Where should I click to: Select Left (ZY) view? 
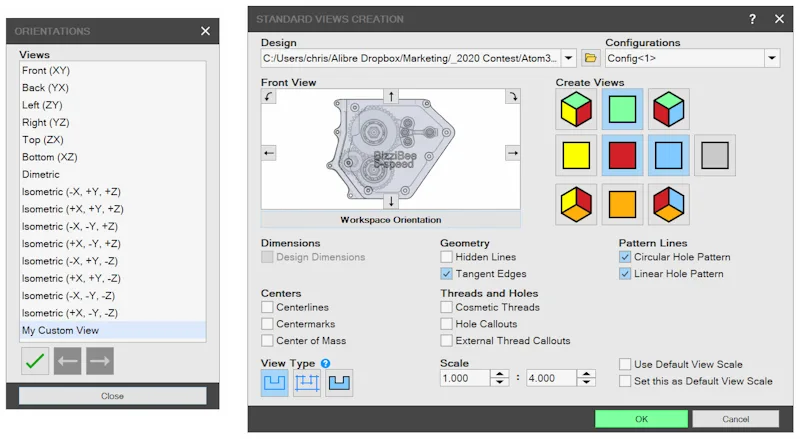(x=113, y=105)
